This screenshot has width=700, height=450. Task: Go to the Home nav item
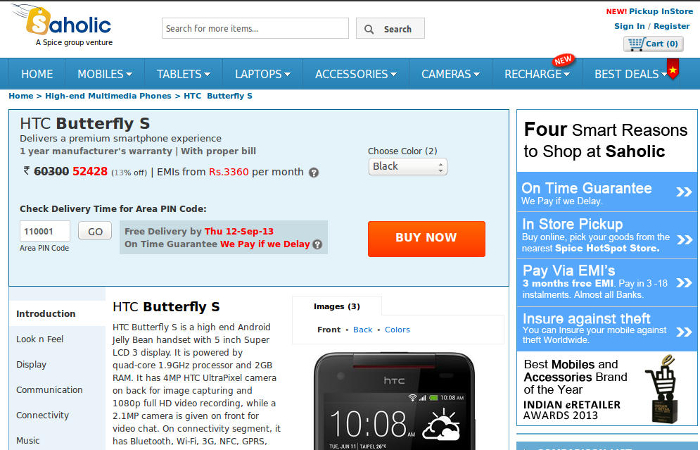[37, 74]
